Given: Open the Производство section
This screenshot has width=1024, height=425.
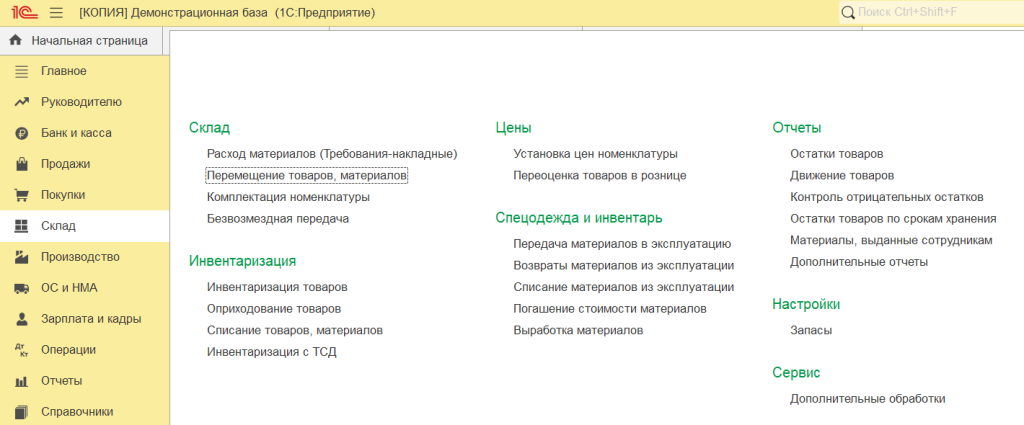Looking at the screenshot, I should coord(84,257).
